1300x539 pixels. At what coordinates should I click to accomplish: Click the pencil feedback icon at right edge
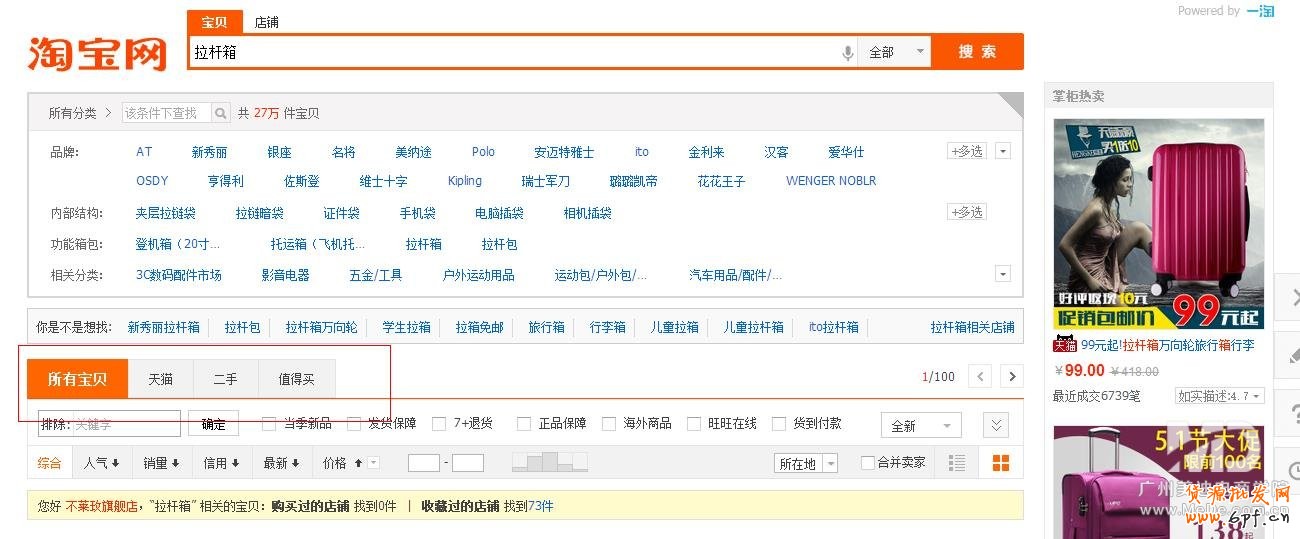[x=1288, y=355]
